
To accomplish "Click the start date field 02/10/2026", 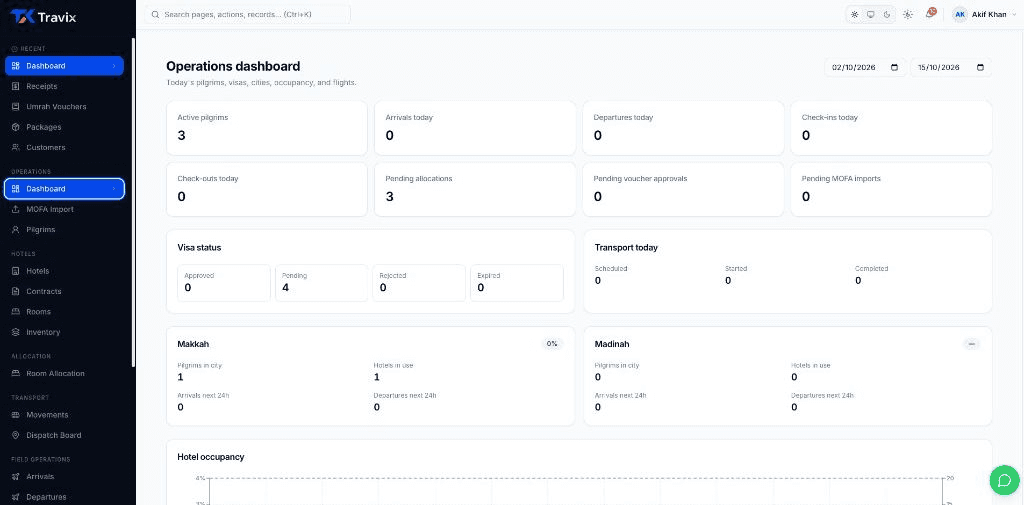I will point(865,67).
